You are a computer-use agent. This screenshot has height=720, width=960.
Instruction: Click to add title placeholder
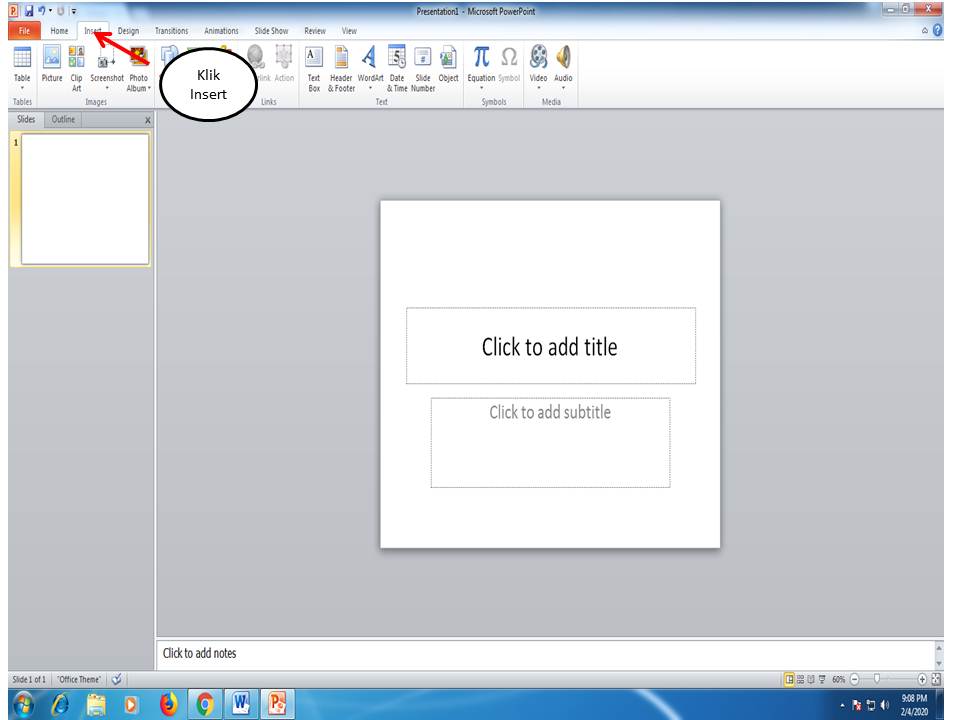(550, 346)
